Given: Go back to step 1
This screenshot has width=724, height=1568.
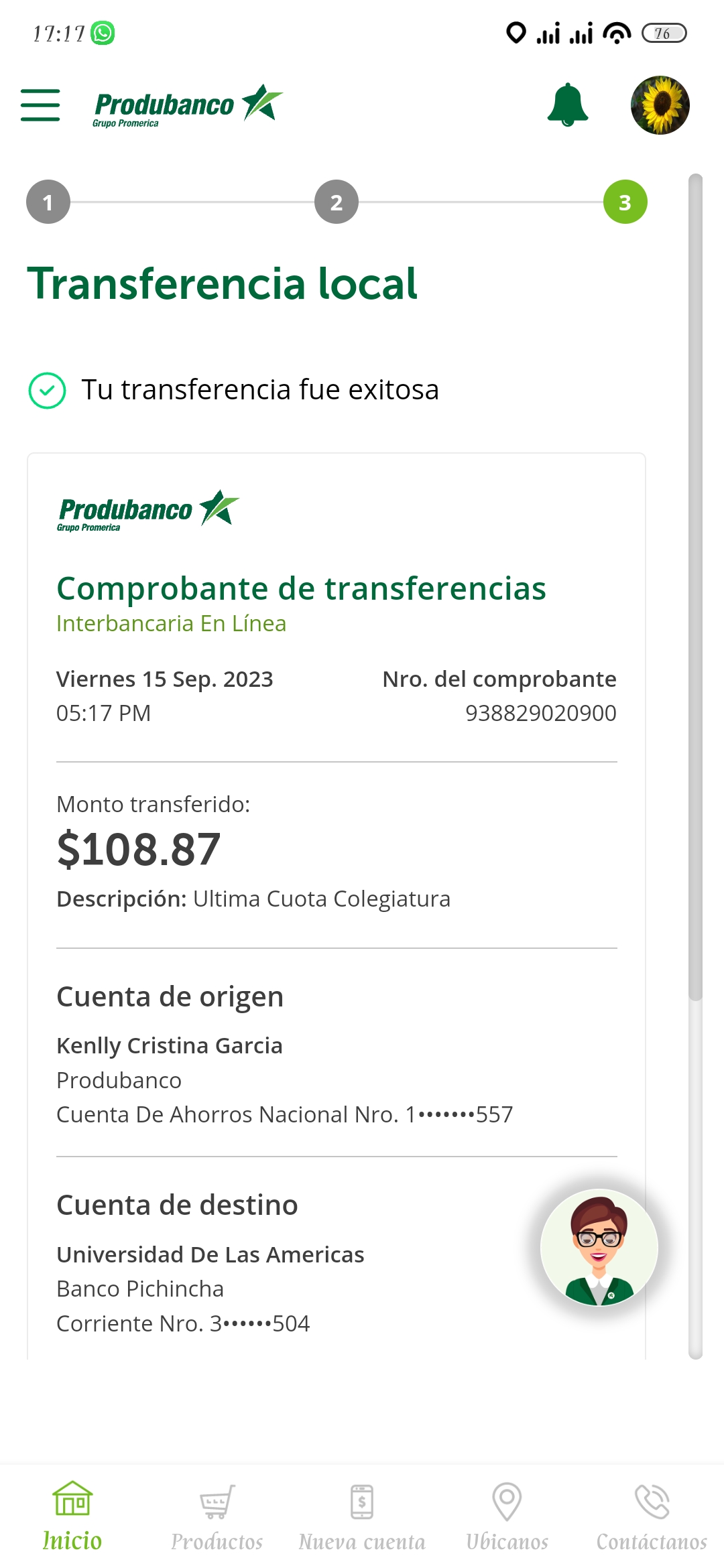Looking at the screenshot, I should coord(48,202).
